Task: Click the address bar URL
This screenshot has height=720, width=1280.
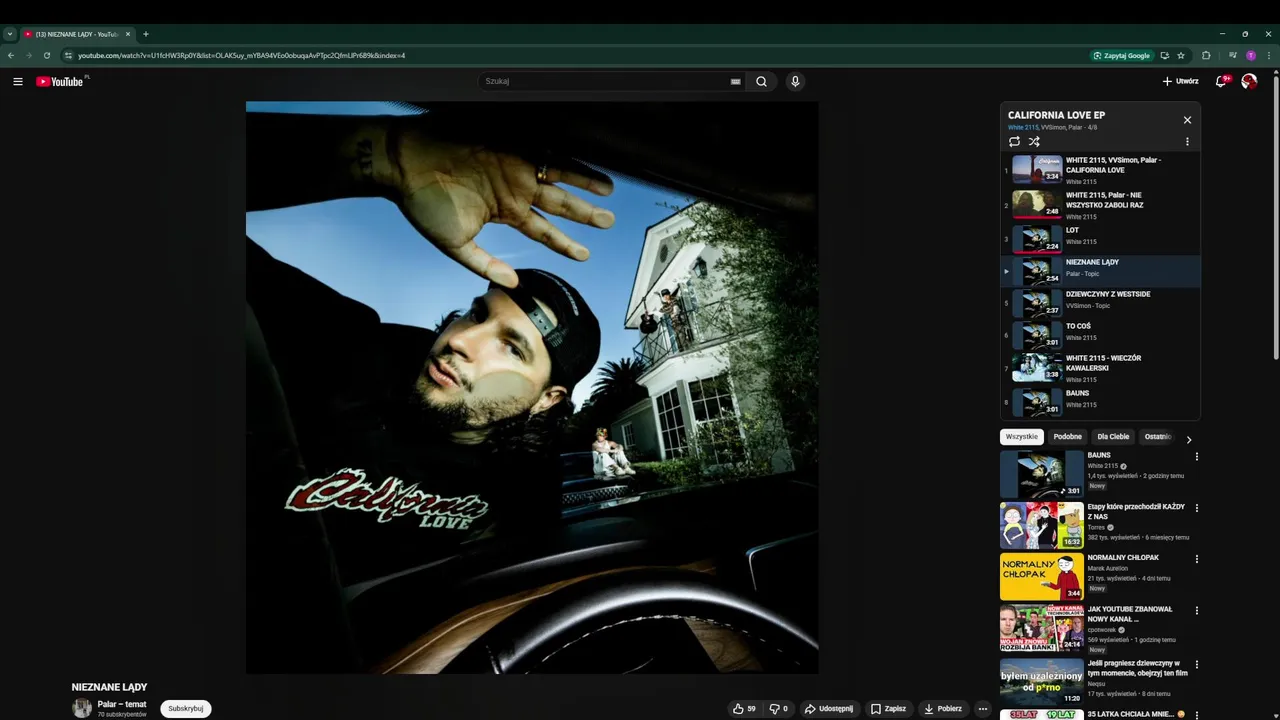Action: [241, 56]
